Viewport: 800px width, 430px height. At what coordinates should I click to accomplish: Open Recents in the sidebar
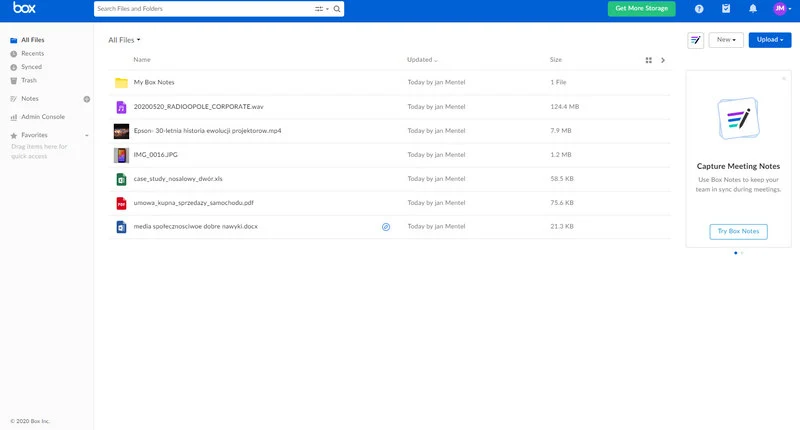tap(32, 53)
